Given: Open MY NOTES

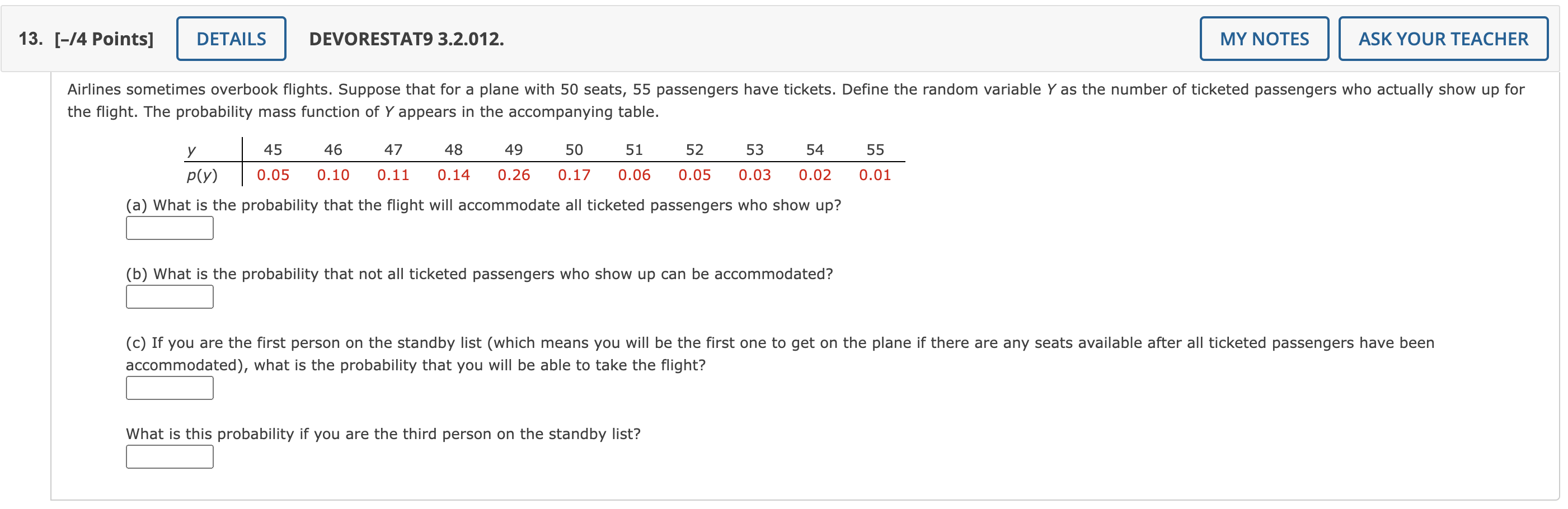Looking at the screenshot, I should [1263, 38].
